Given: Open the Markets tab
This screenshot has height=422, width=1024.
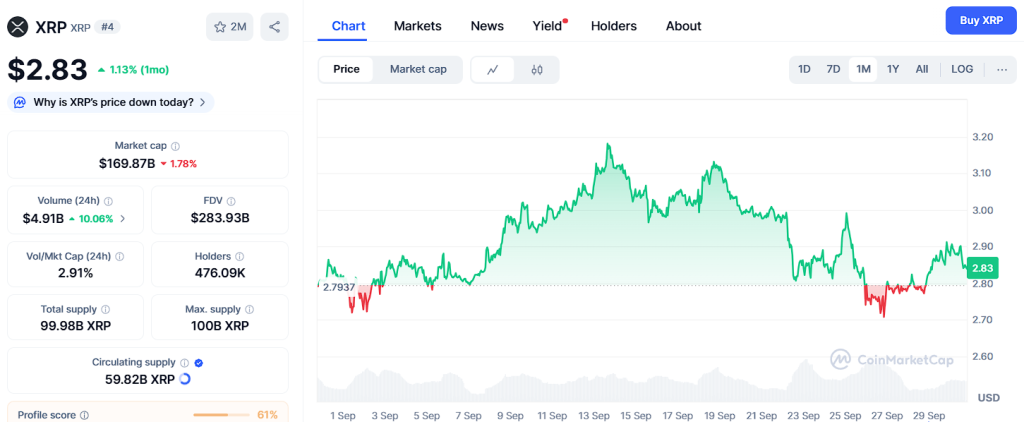Looking at the screenshot, I should tap(417, 26).
